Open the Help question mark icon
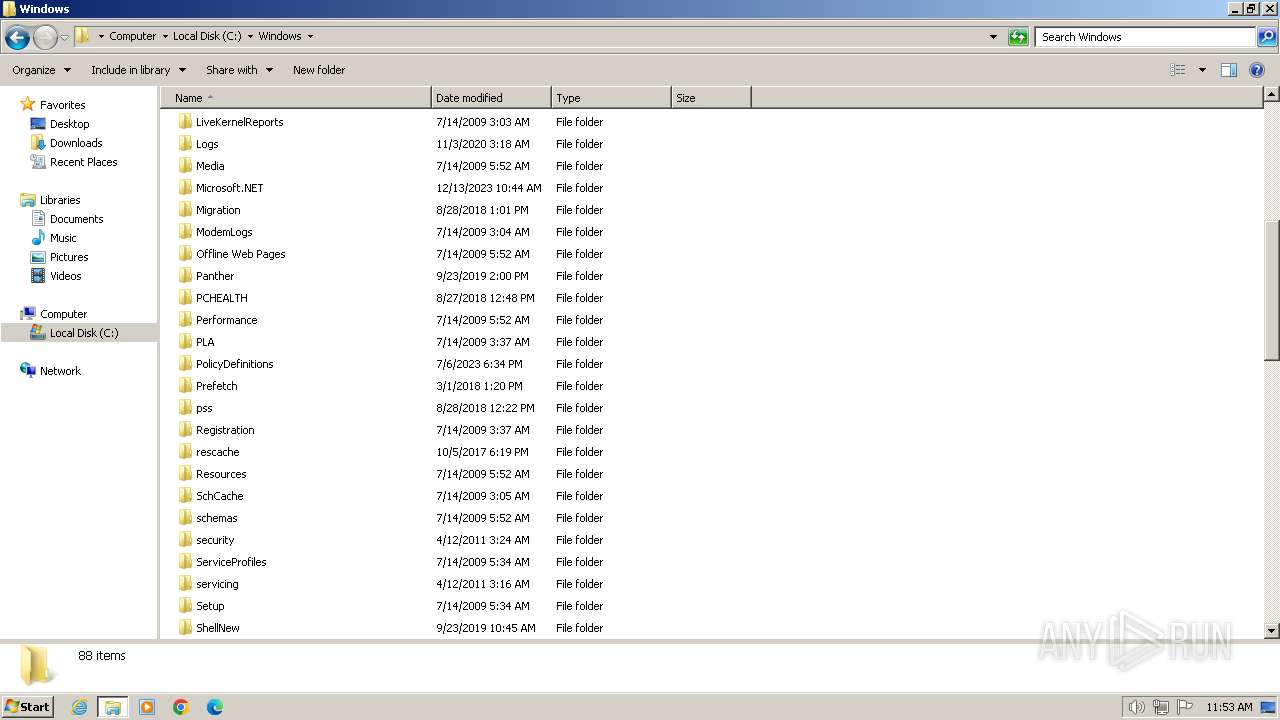1280x720 pixels. point(1257,70)
